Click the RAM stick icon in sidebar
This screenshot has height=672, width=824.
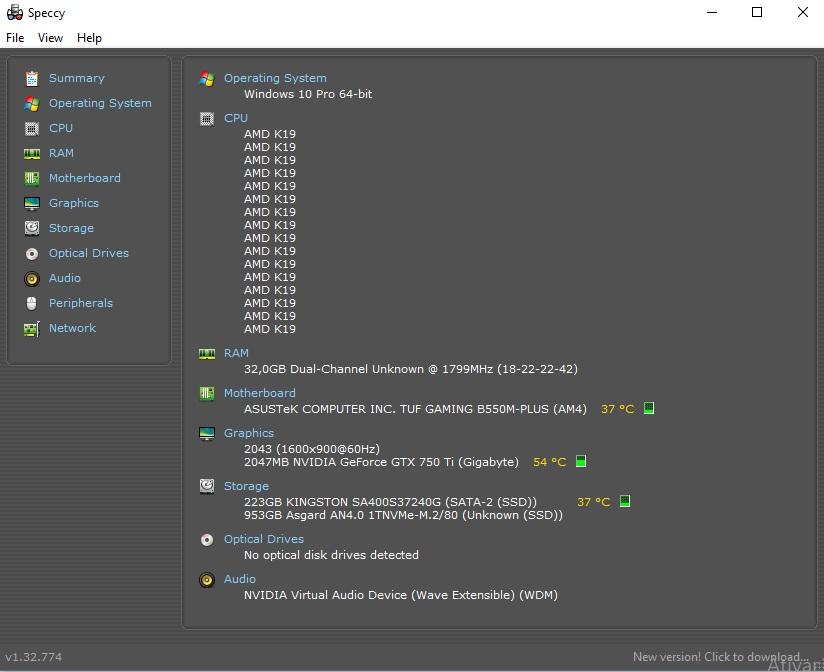[x=32, y=153]
